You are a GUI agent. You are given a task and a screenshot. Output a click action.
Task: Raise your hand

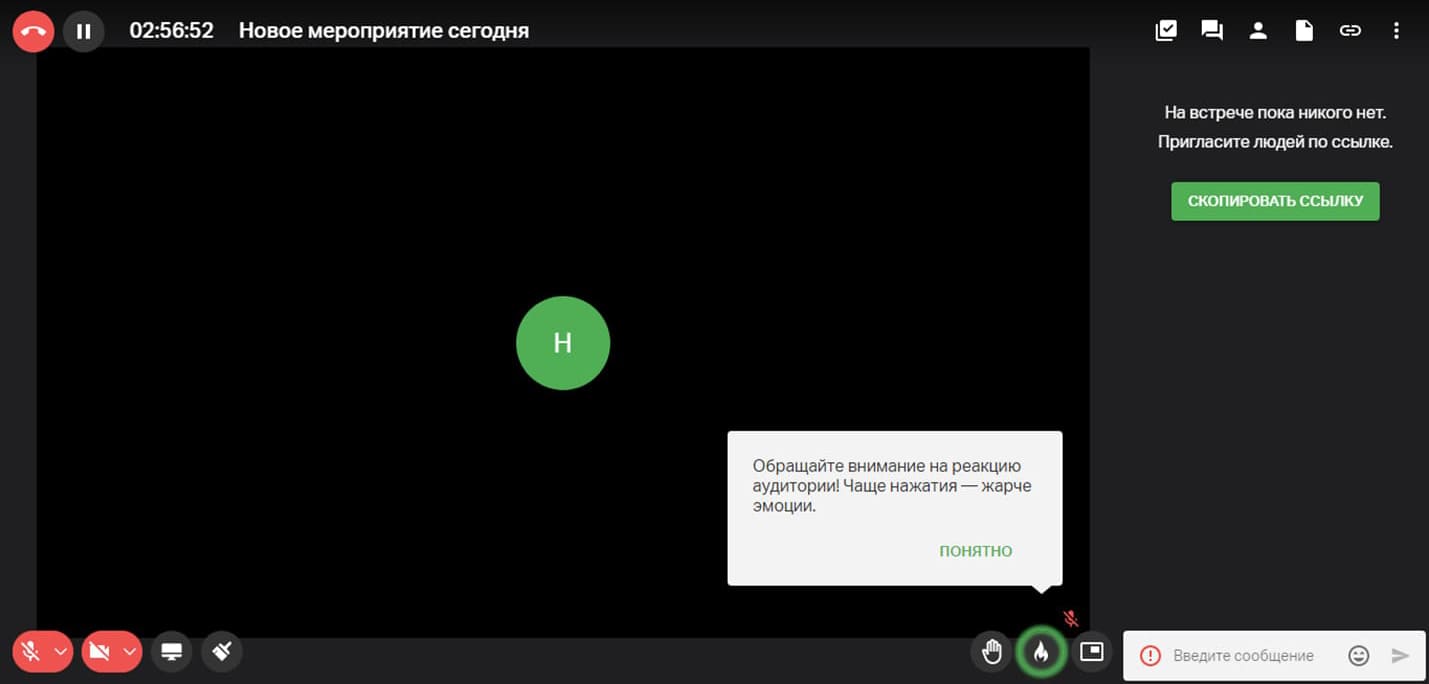pos(991,653)
